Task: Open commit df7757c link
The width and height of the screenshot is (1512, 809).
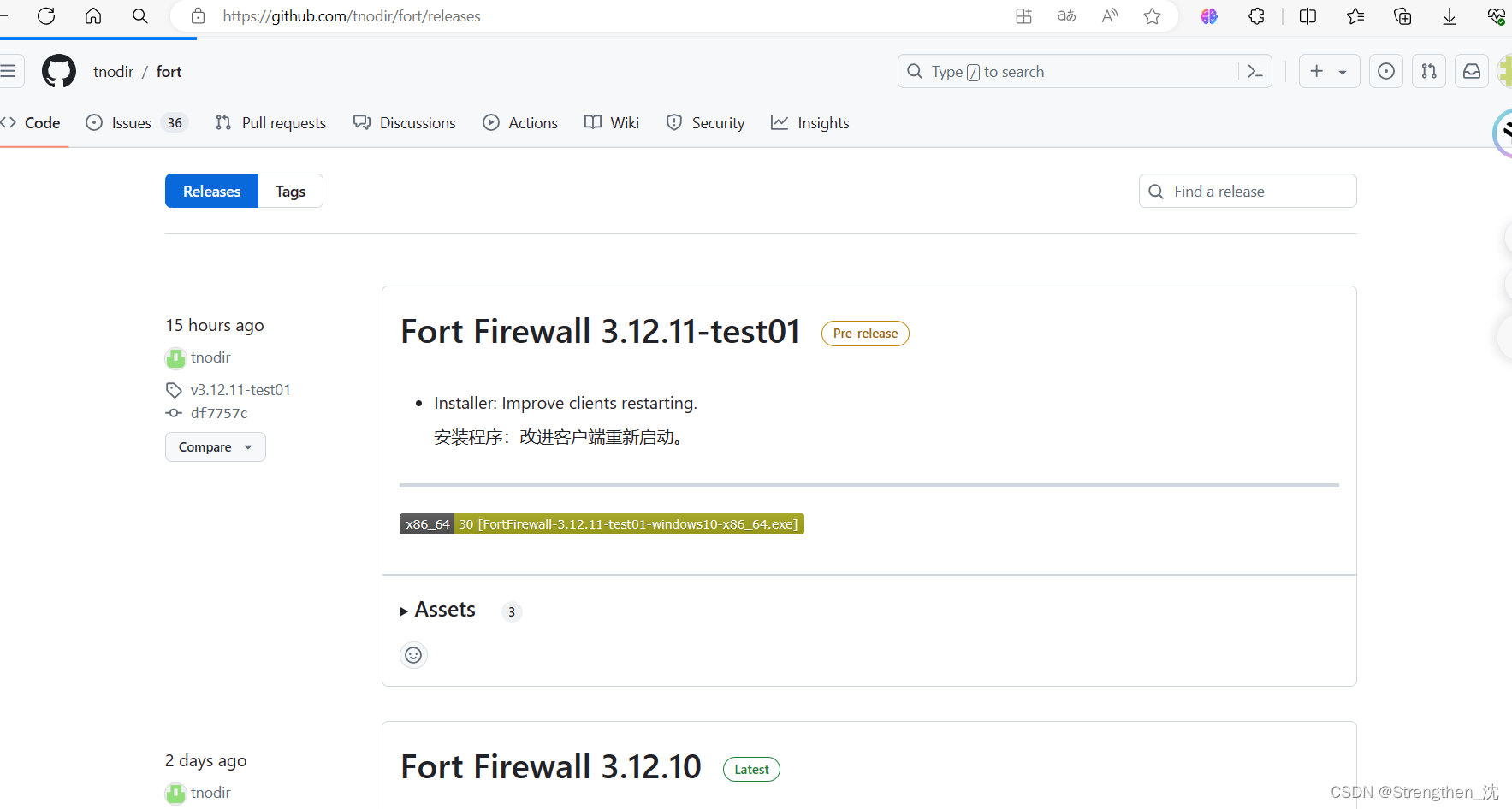Action: tap(219, 413)
